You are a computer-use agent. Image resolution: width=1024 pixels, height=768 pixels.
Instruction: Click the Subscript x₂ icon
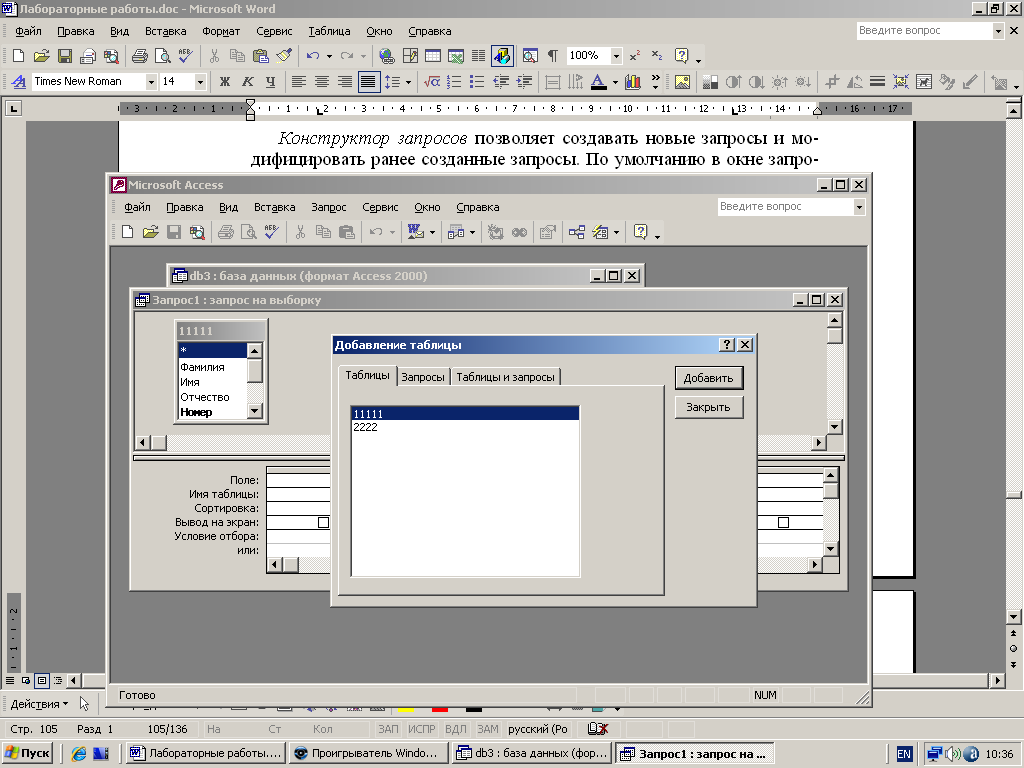[657, 56]
